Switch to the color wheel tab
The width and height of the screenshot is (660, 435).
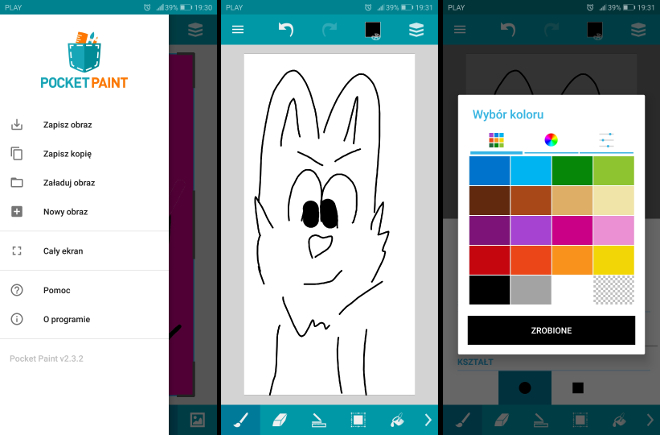pyautogui.click(x=551, y=140)
